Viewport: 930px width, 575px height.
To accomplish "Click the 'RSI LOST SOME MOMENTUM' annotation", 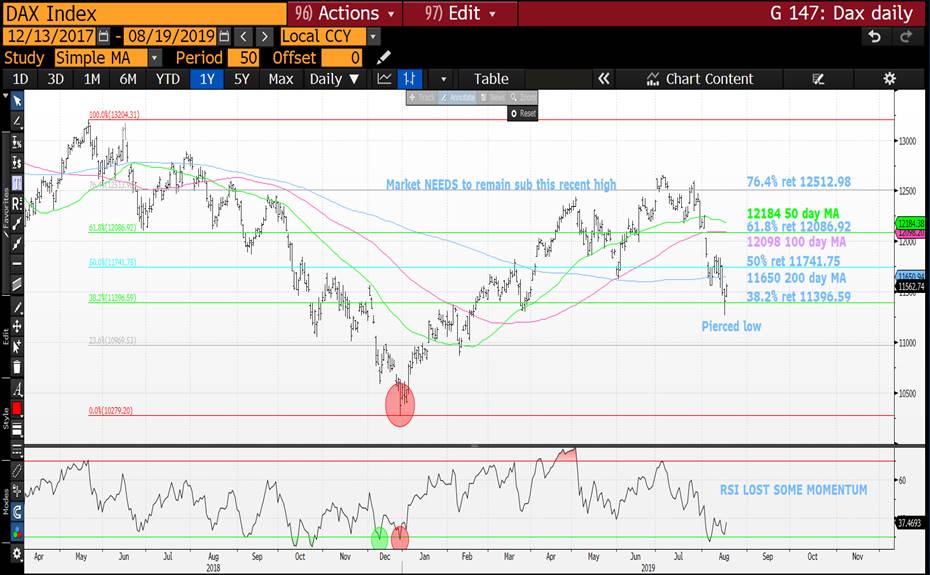I will coord(794,490).
